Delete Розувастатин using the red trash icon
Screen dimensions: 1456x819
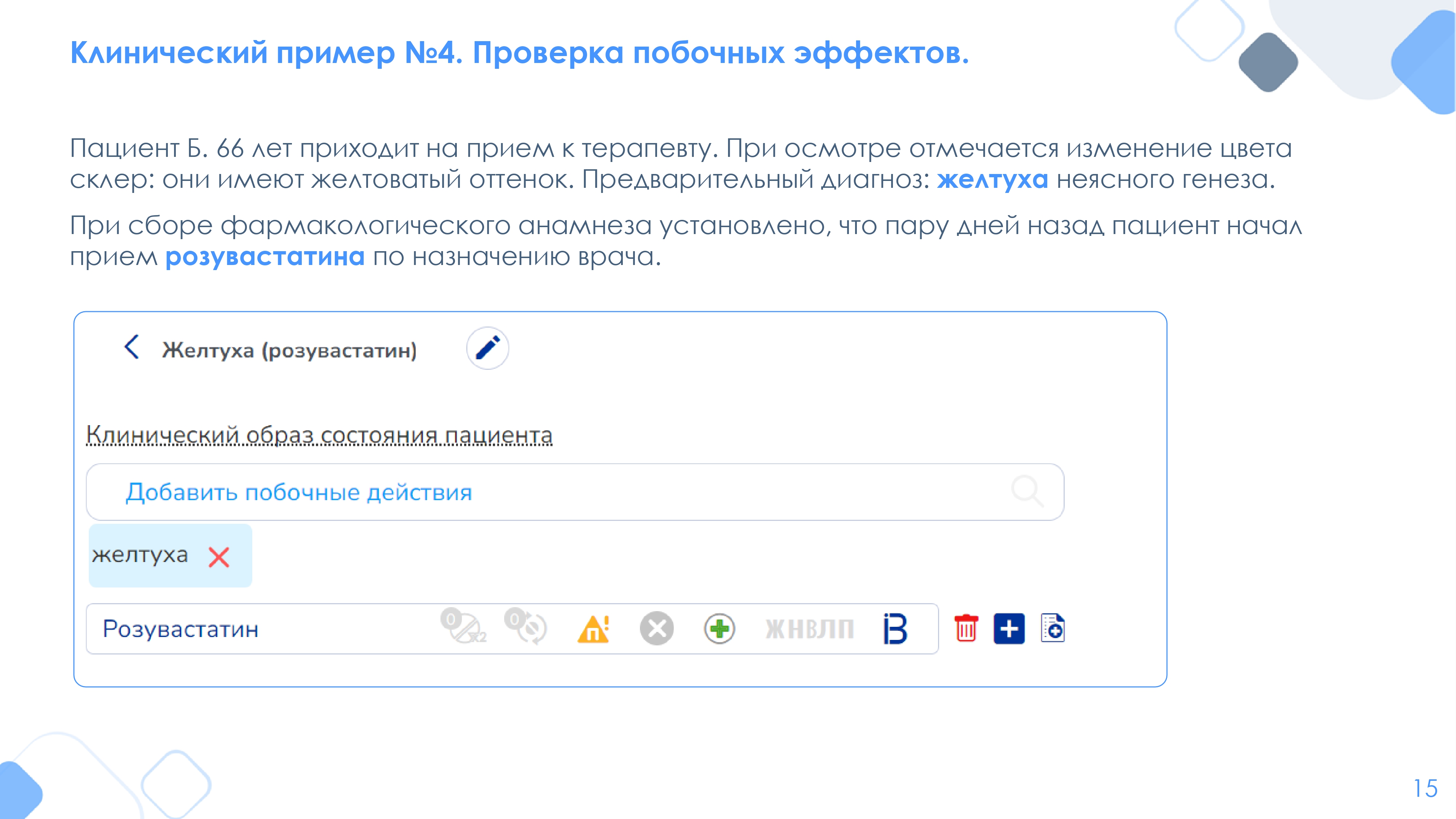(x=966, y=629)
